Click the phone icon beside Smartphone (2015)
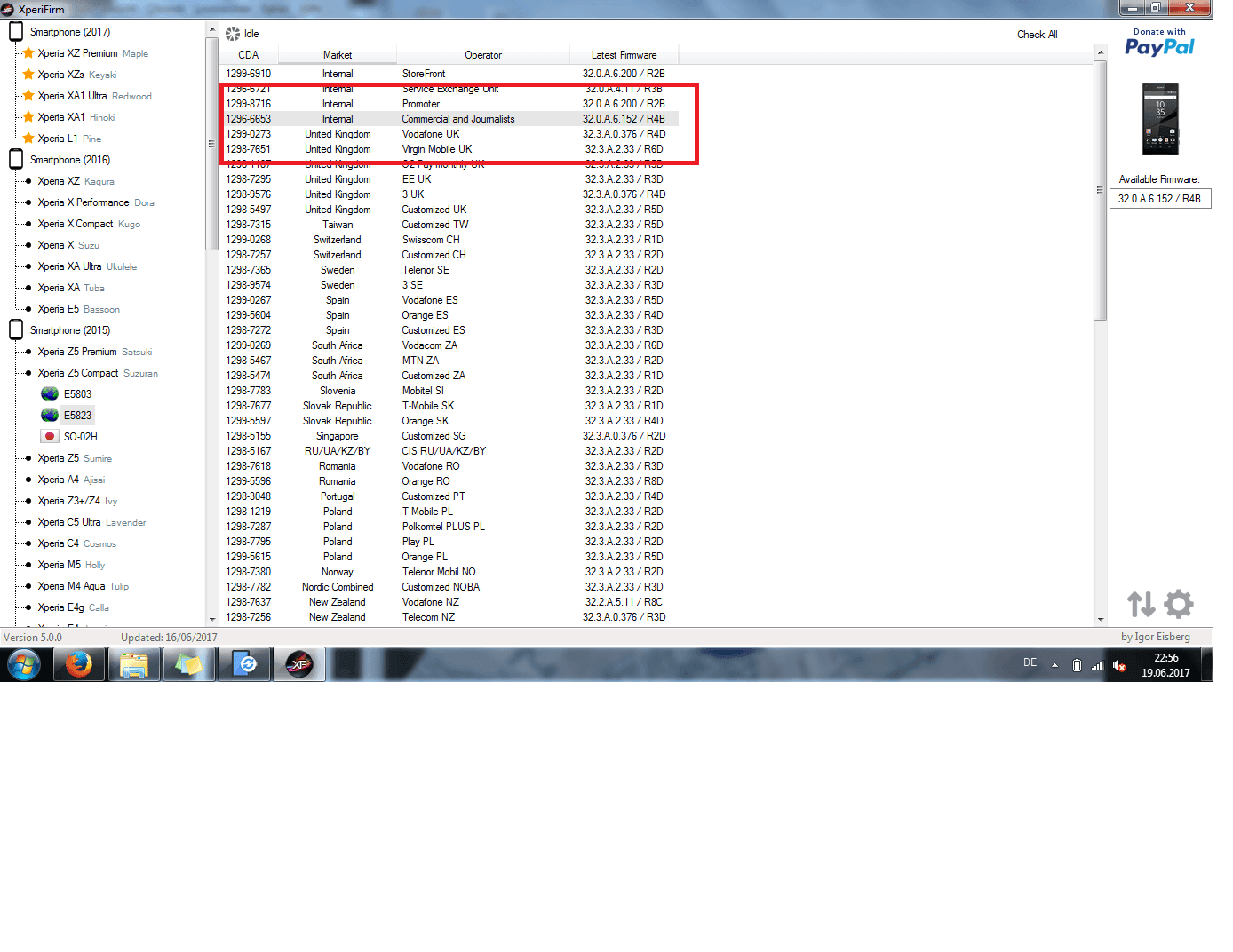This screenshot has width=1233, height=952. pyautogui.click(x=16, y=330)
